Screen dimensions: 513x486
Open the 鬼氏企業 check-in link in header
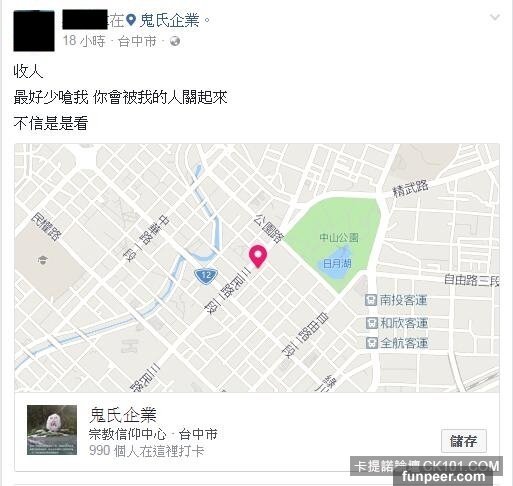pos(169,20)
